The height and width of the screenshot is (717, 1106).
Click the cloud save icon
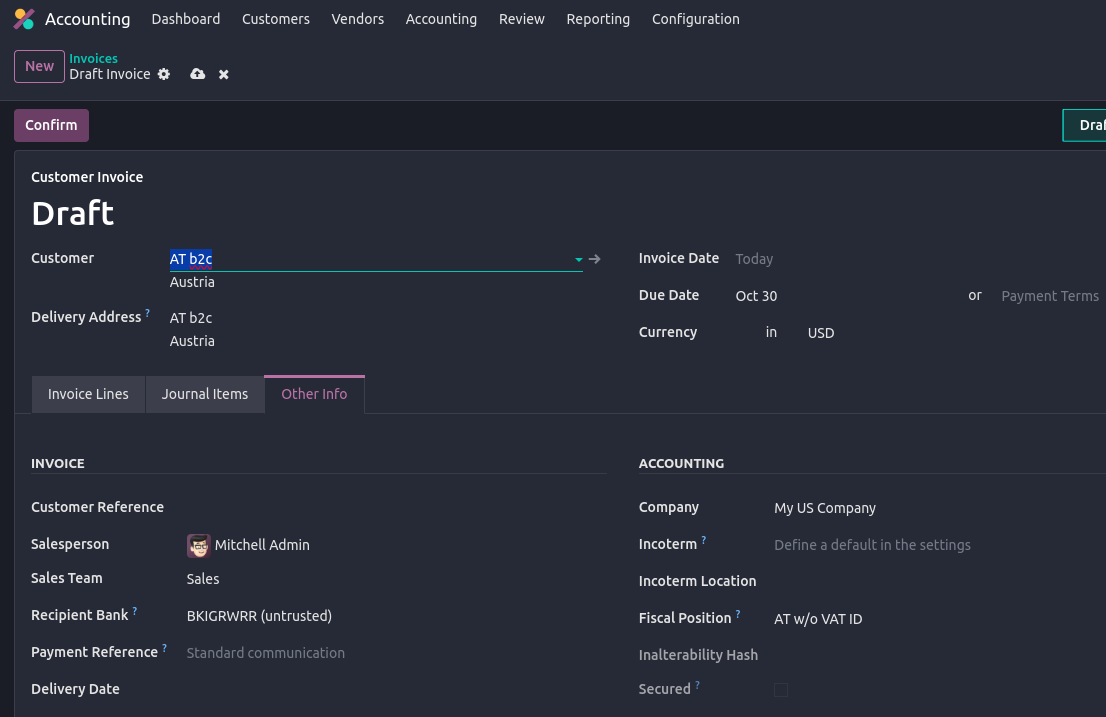(197, 75)
